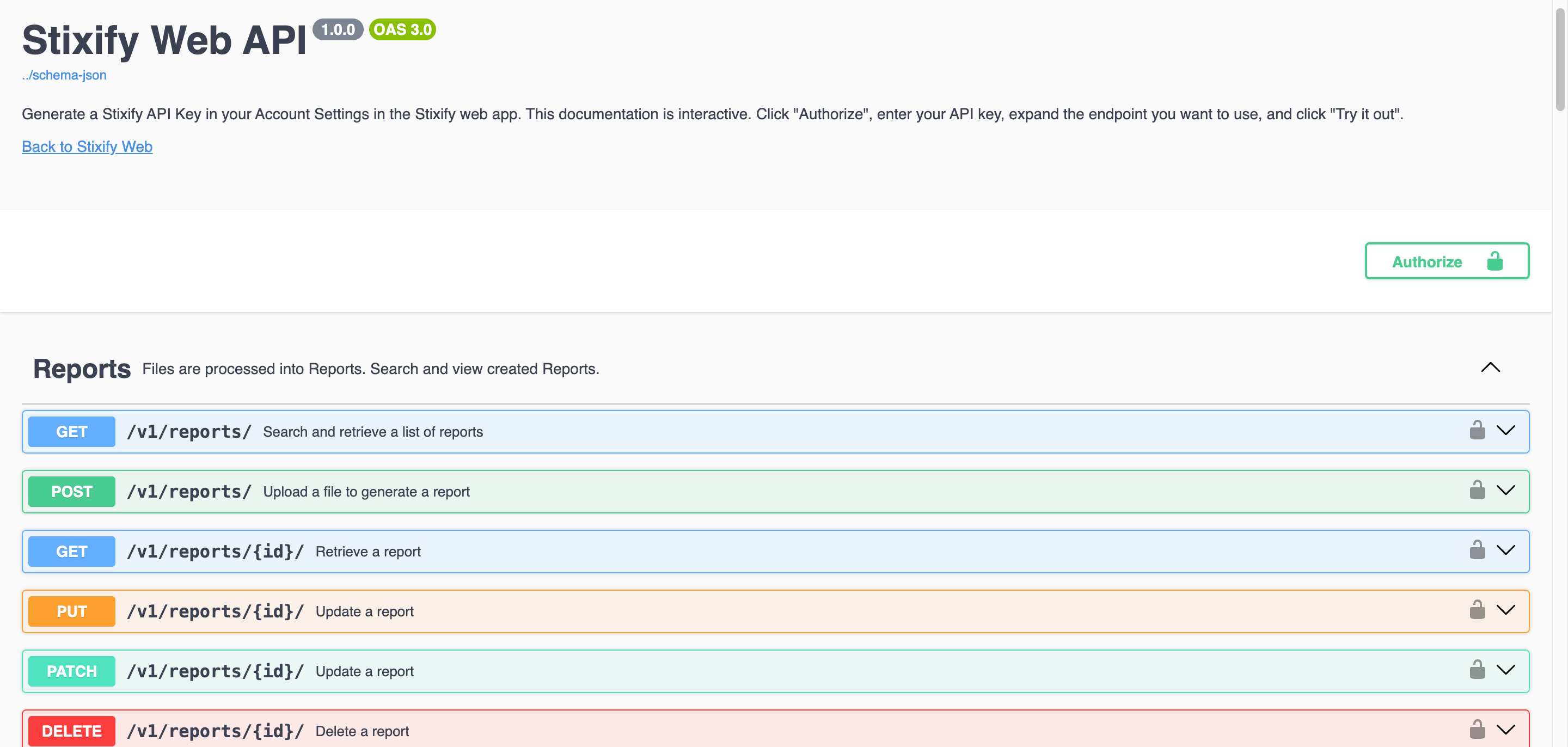Viewport: 1568px width, 747px height.
Task: Click the lock icon on PUT /v1/reports/{id}/ row
Action: pos(1477,610)
